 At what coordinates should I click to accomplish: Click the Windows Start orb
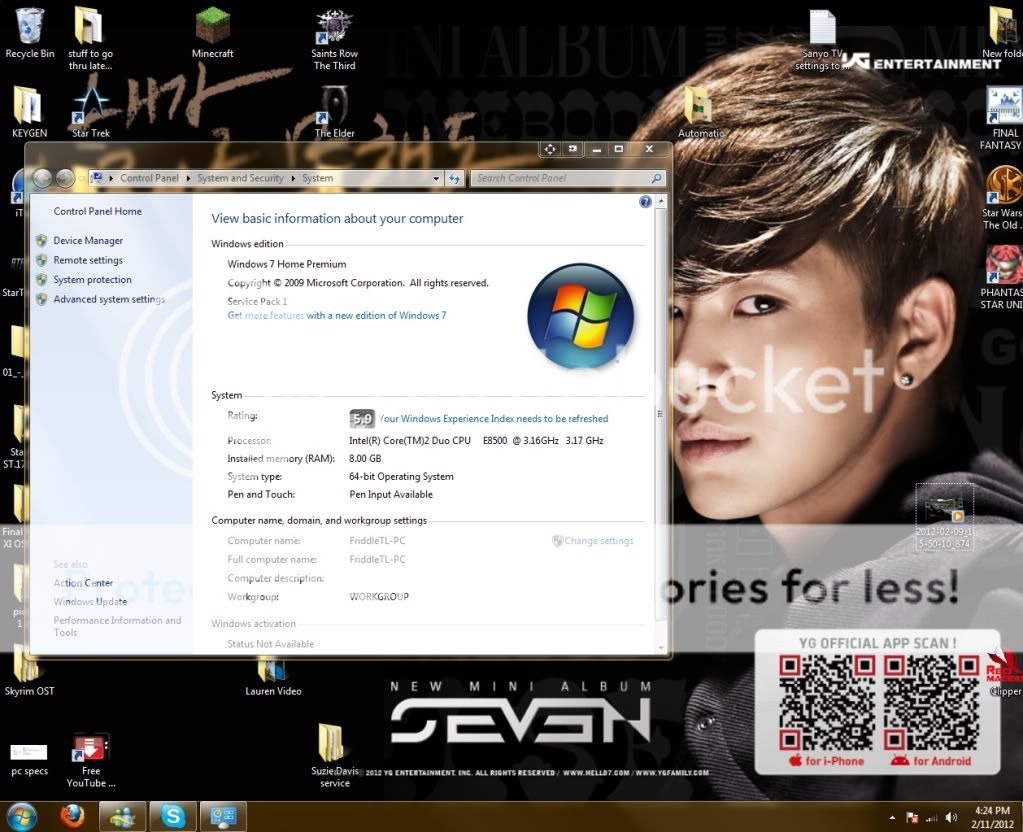[x=21, y=816]
